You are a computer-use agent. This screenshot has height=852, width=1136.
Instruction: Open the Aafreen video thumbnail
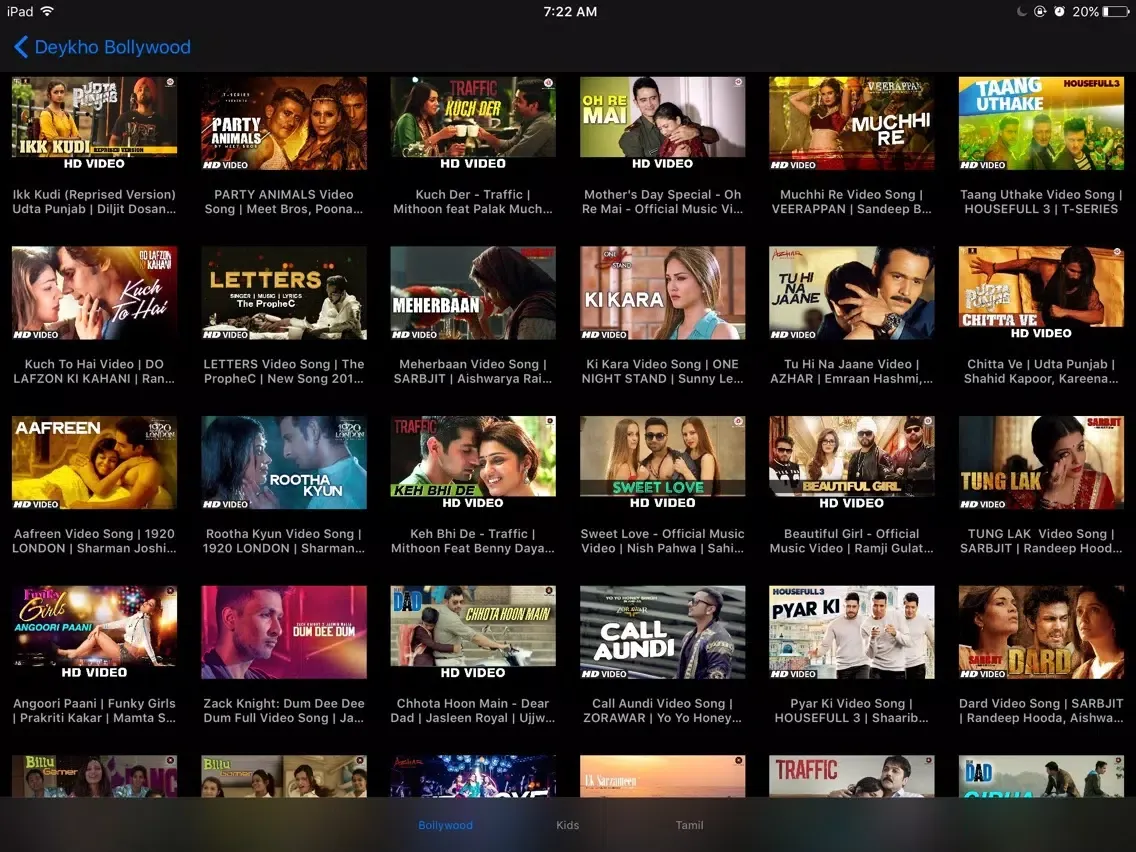point(94,462)
